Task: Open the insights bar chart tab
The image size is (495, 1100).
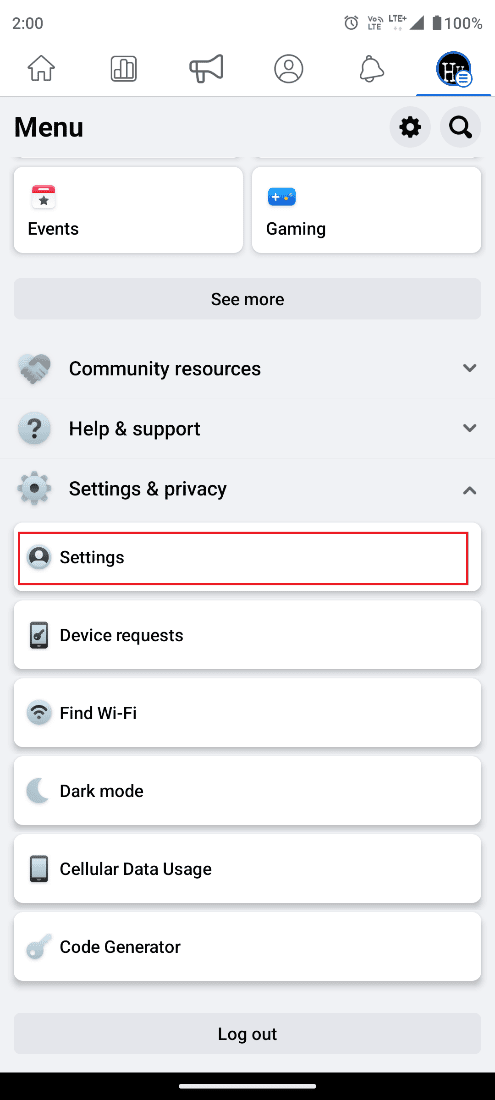Action: click(124, 69)
